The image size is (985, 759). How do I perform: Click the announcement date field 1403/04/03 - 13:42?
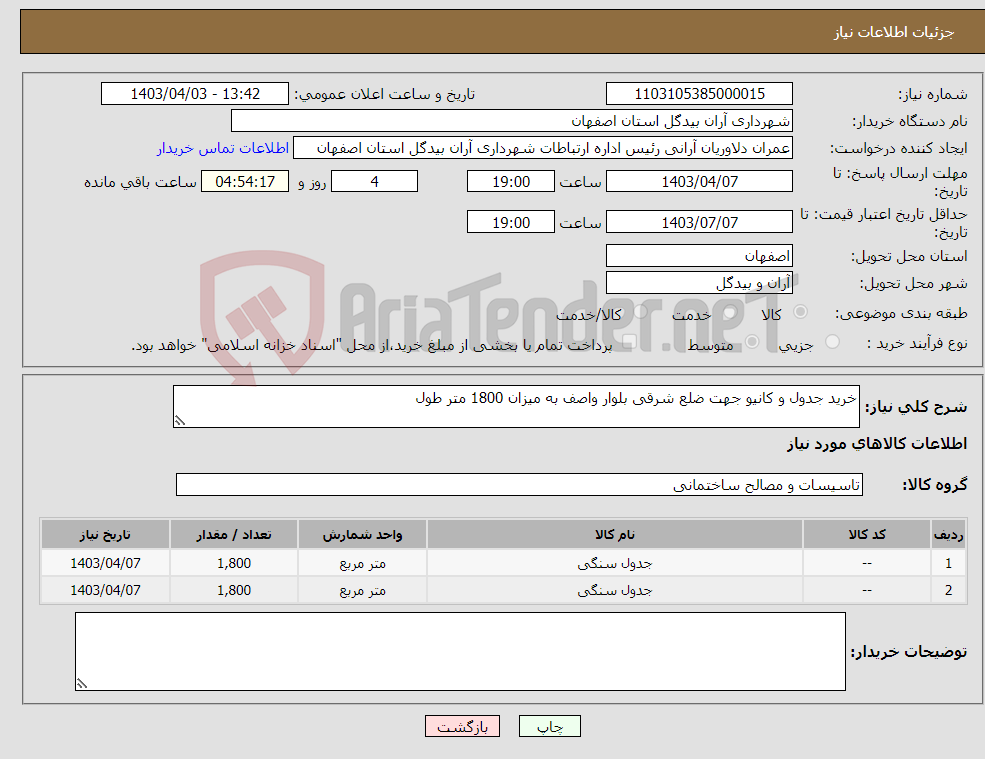point(195,94)
